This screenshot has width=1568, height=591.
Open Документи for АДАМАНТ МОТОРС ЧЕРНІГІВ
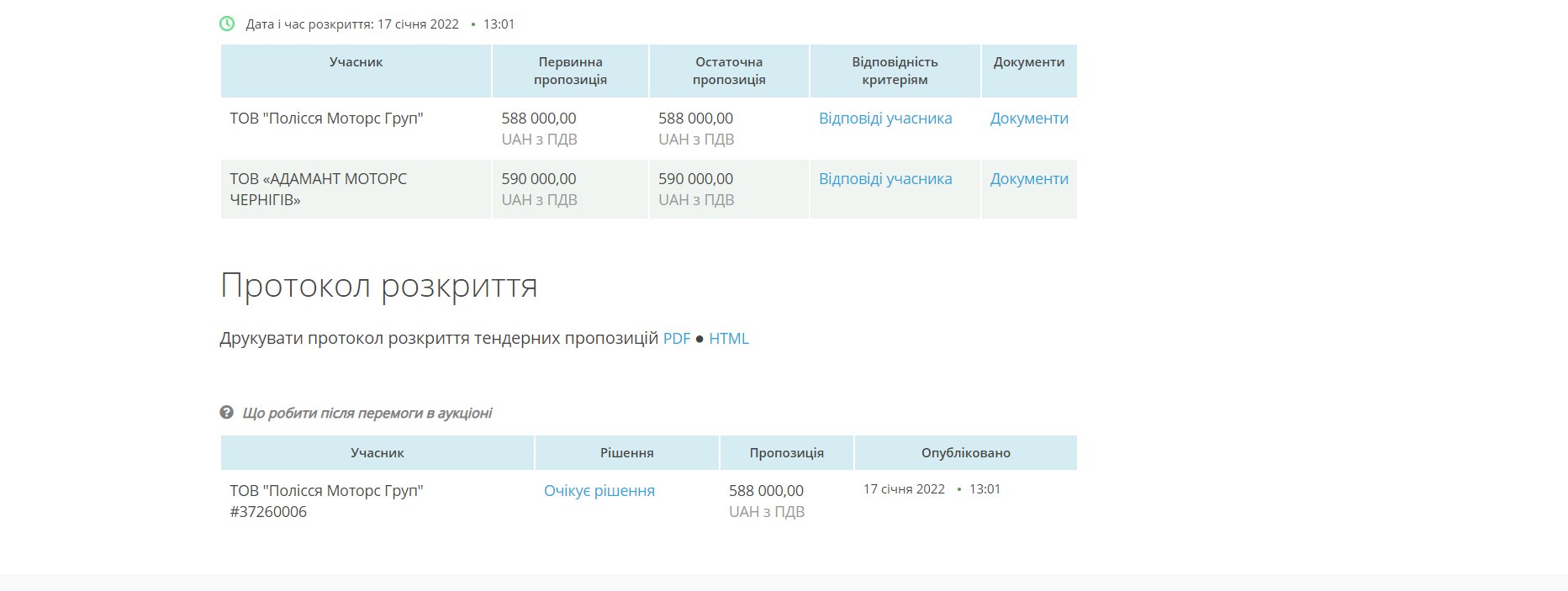coord(1028,179)
